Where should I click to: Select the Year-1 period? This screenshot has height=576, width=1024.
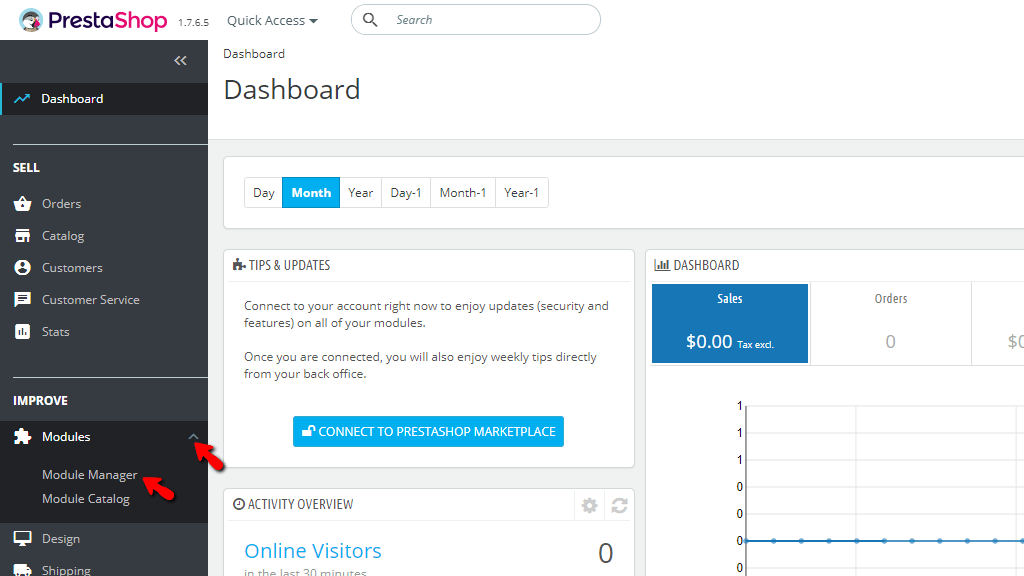522,193
